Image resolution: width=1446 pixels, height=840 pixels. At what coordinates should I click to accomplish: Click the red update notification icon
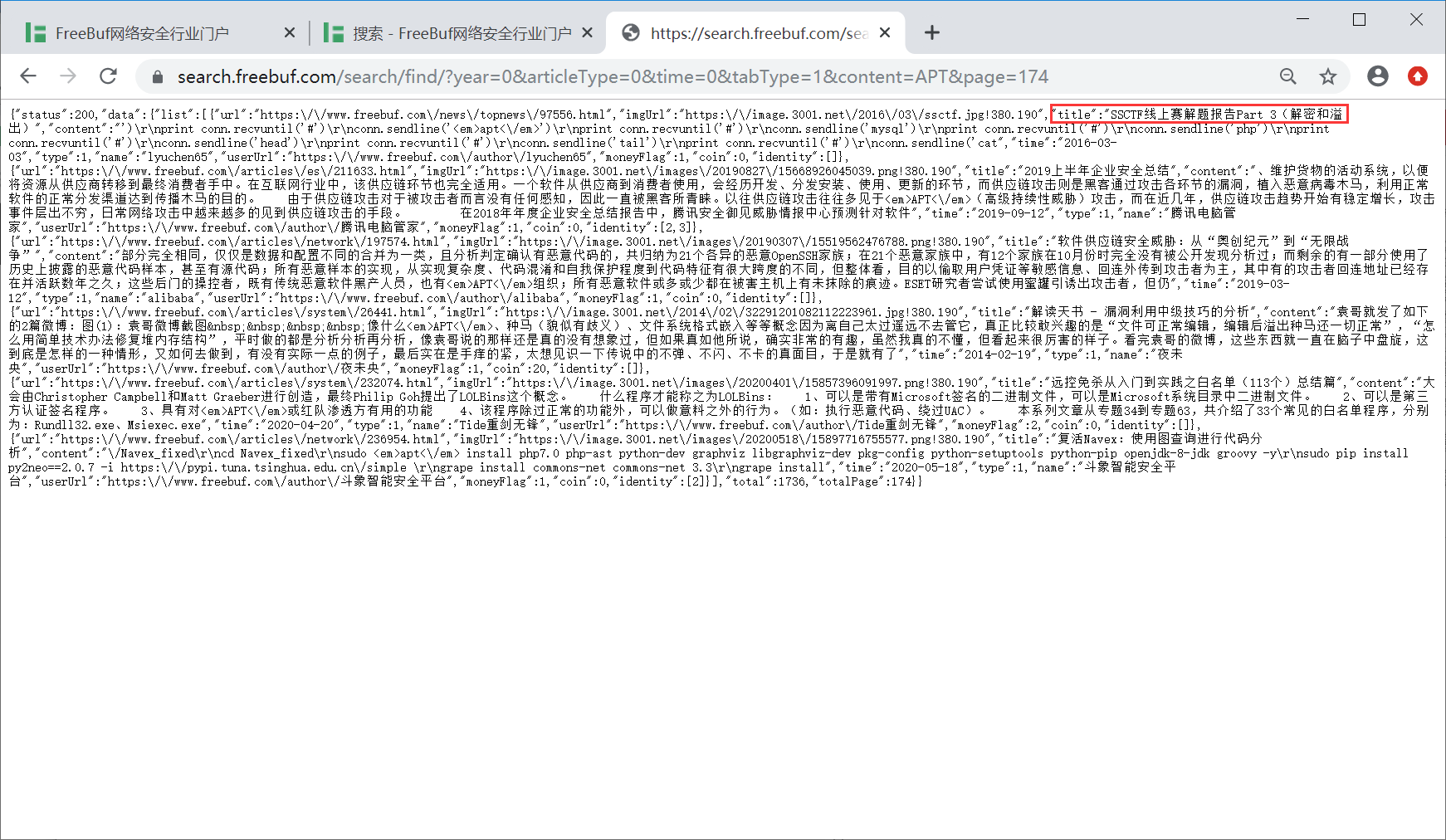click(1418, 76)
